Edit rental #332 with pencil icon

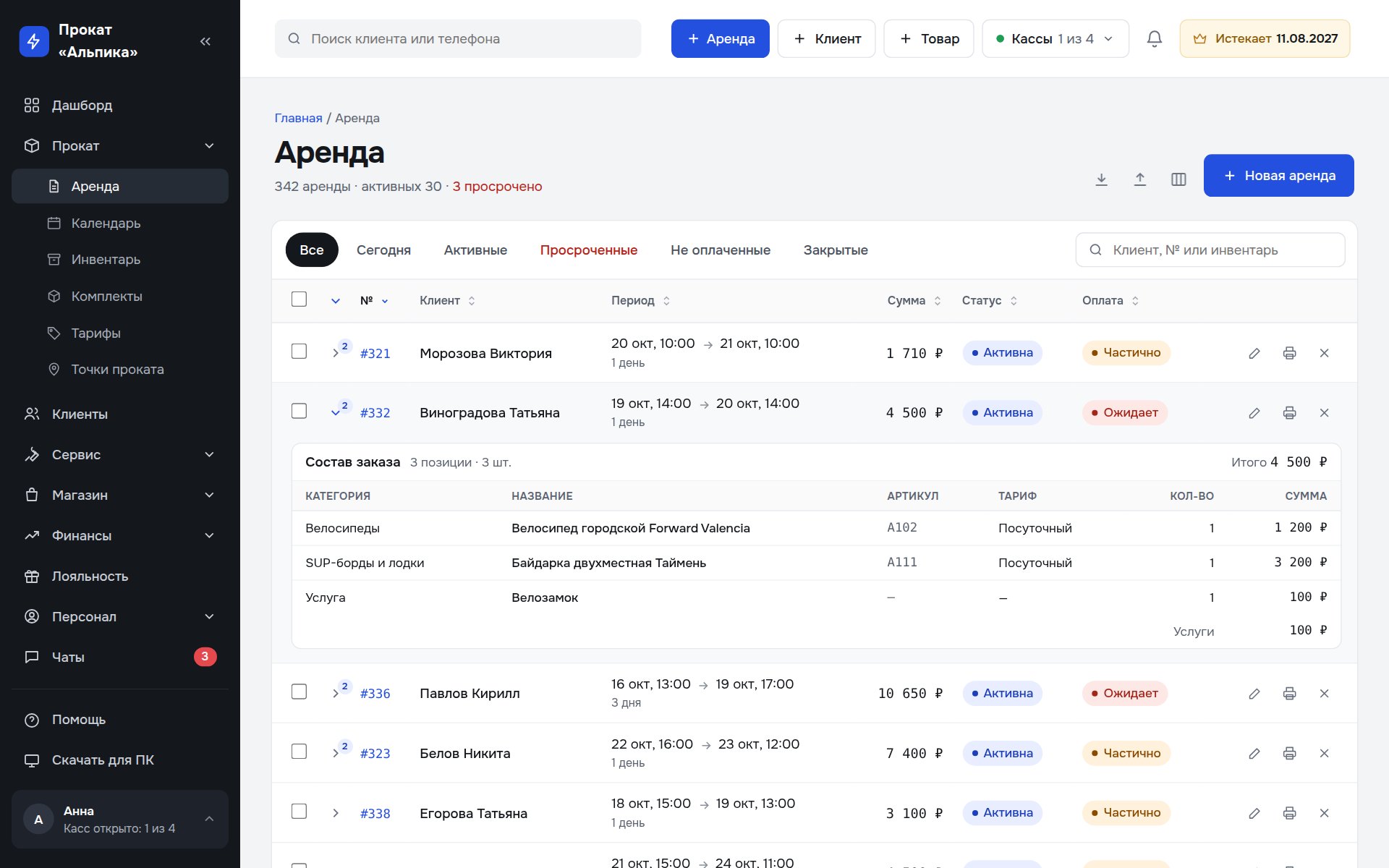point(1254,413)
